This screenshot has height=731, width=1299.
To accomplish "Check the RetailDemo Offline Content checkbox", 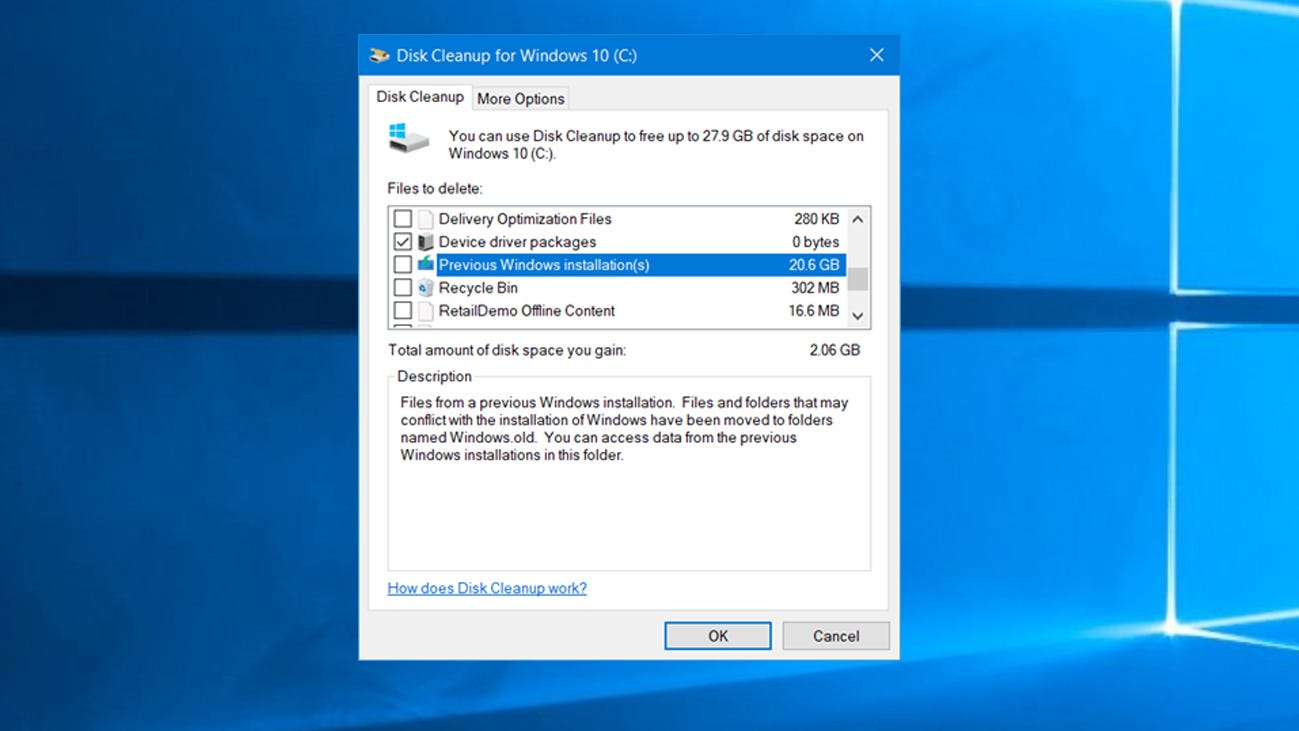I will [x=403, y=311].
